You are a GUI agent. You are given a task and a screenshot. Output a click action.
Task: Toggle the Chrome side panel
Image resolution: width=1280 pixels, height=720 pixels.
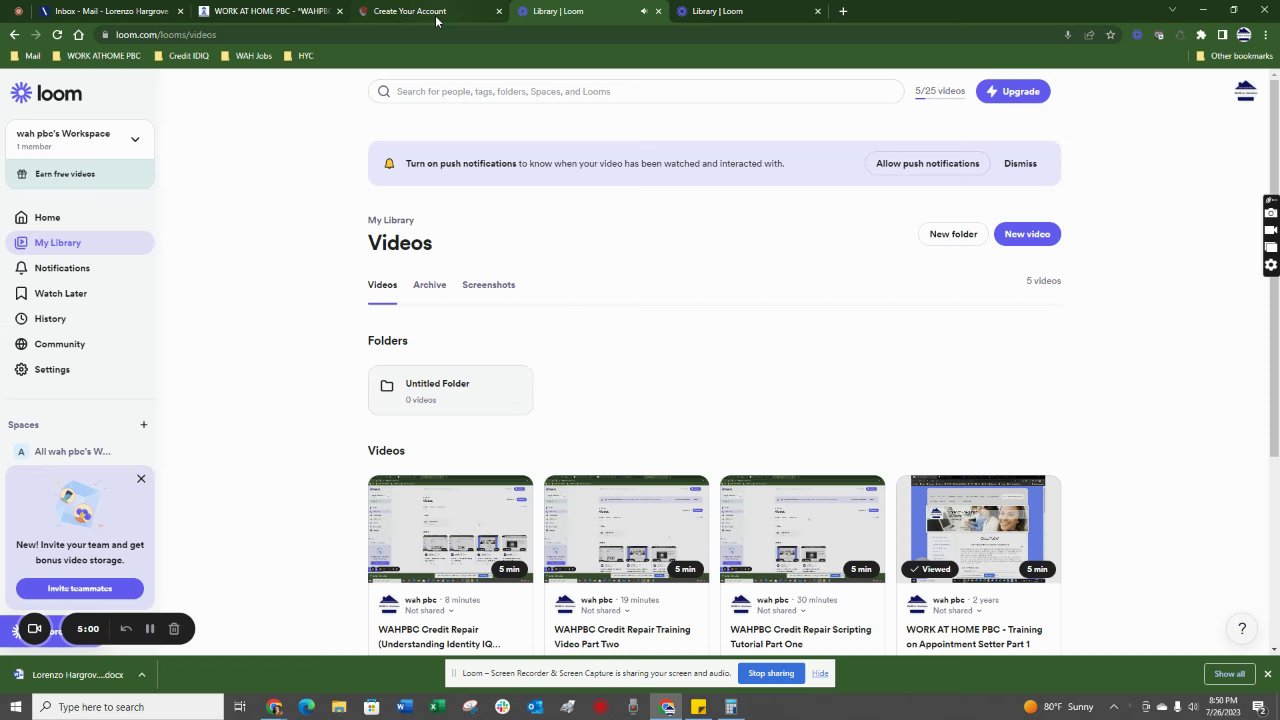coord(1222,35)
